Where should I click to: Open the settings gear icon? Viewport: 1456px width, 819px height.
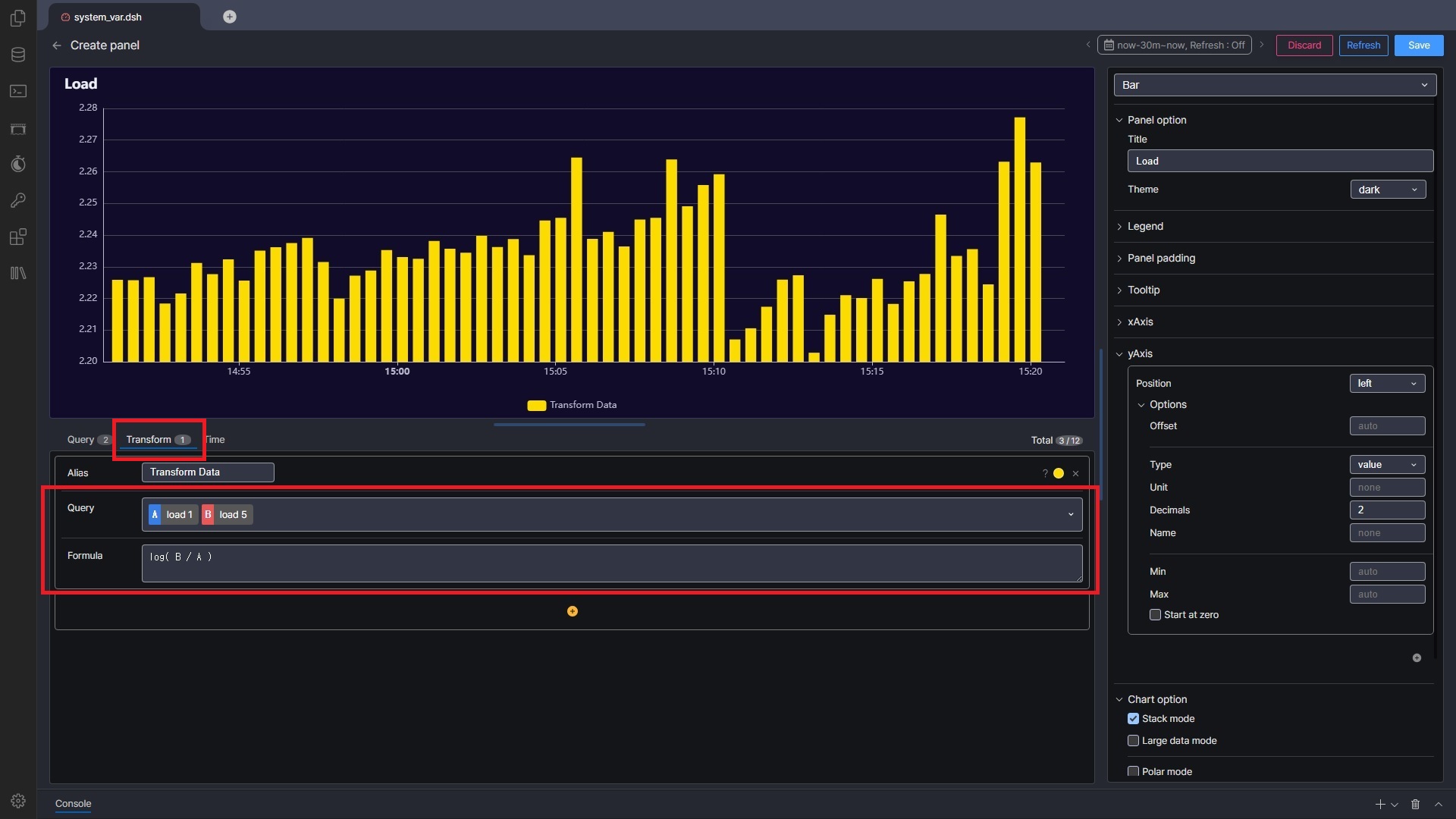pyautogui.click(x=18, y=801)
